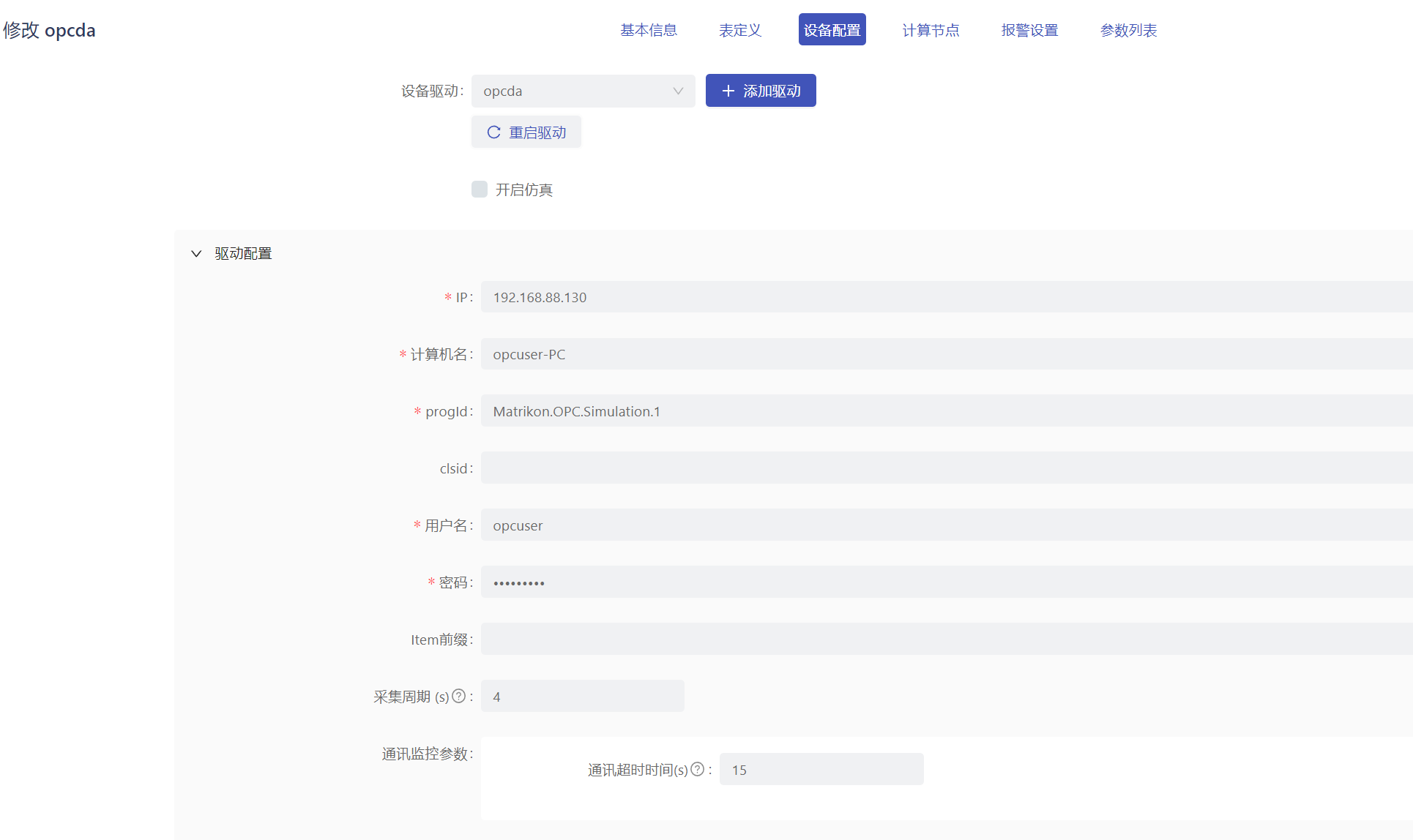Click the 重启驱动 button
Viewport: 1413px width, 840px height.
click(526, 132)
